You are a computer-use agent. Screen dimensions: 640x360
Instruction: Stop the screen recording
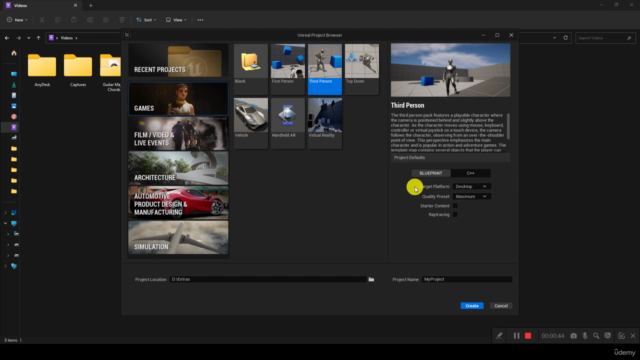(x=528, y=336)
